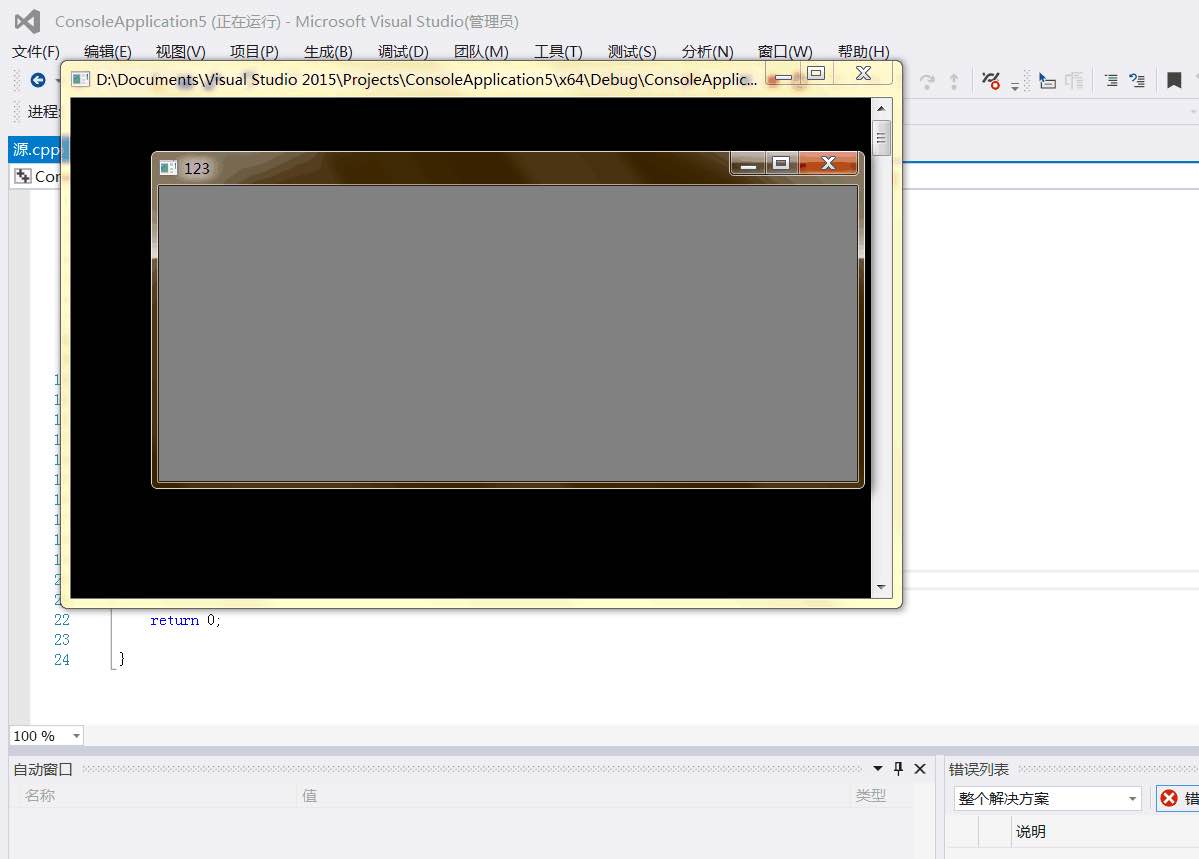
Task: Open the 编辑(E) menu
Action: [x=108, y=51]
